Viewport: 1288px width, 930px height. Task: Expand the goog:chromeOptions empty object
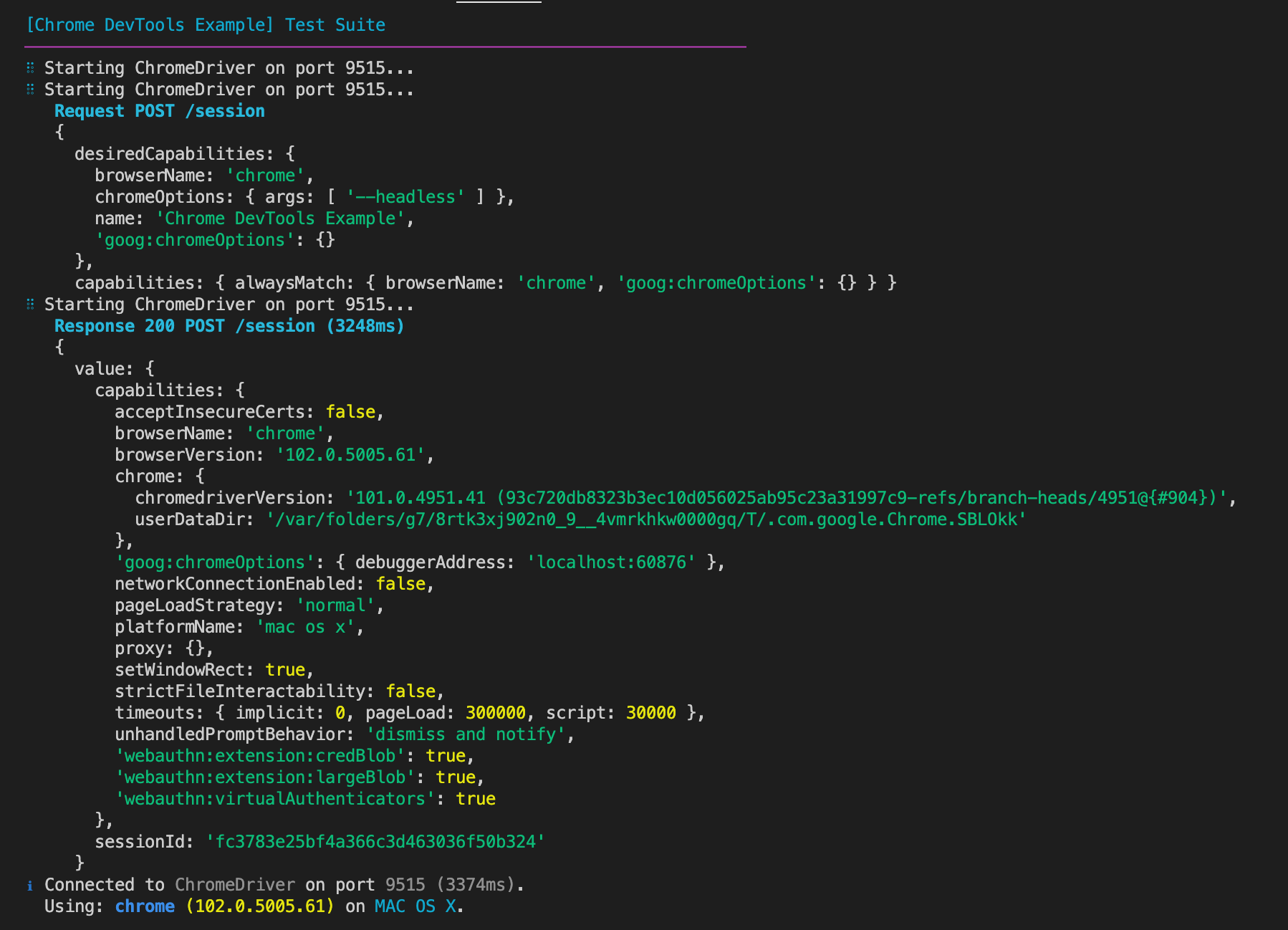click(x=328, y=239)
